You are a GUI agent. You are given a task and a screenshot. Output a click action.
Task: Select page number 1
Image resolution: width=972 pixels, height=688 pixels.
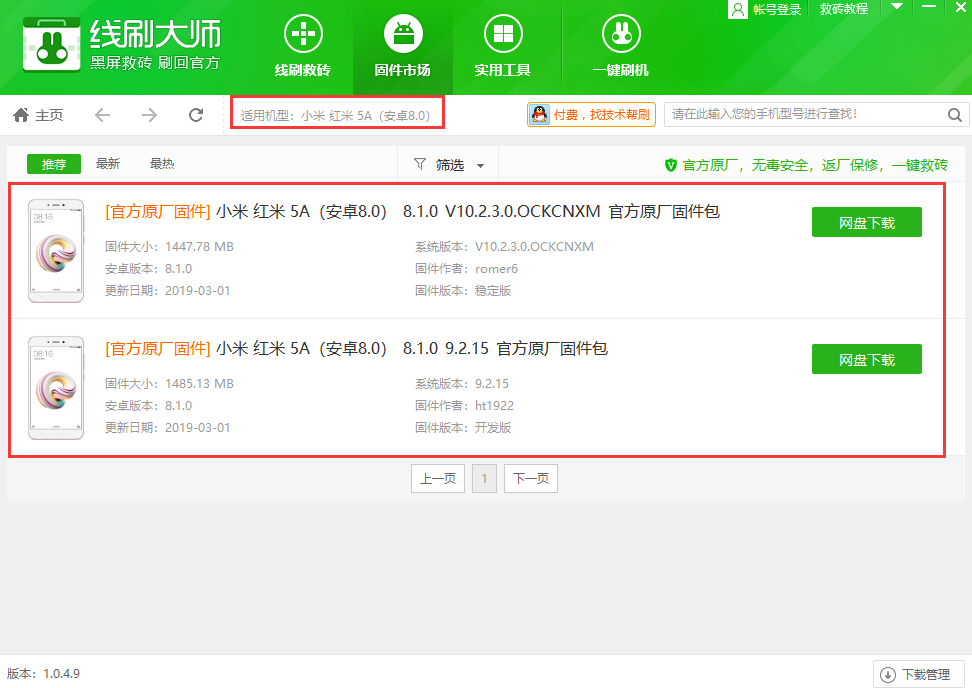pyautogui.click(x=484, y=479)
